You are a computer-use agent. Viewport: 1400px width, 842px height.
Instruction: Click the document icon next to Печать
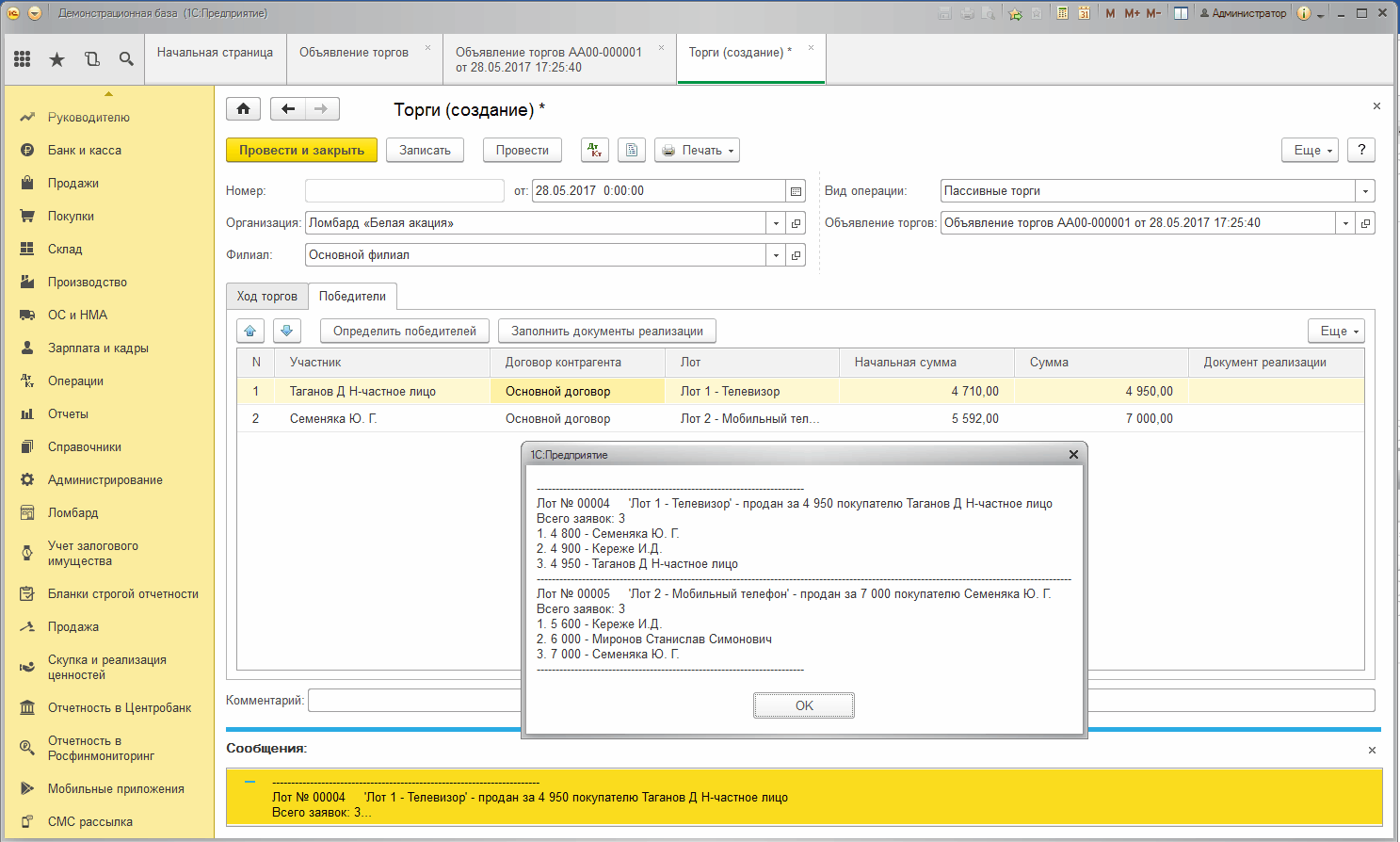click(631, 150)
